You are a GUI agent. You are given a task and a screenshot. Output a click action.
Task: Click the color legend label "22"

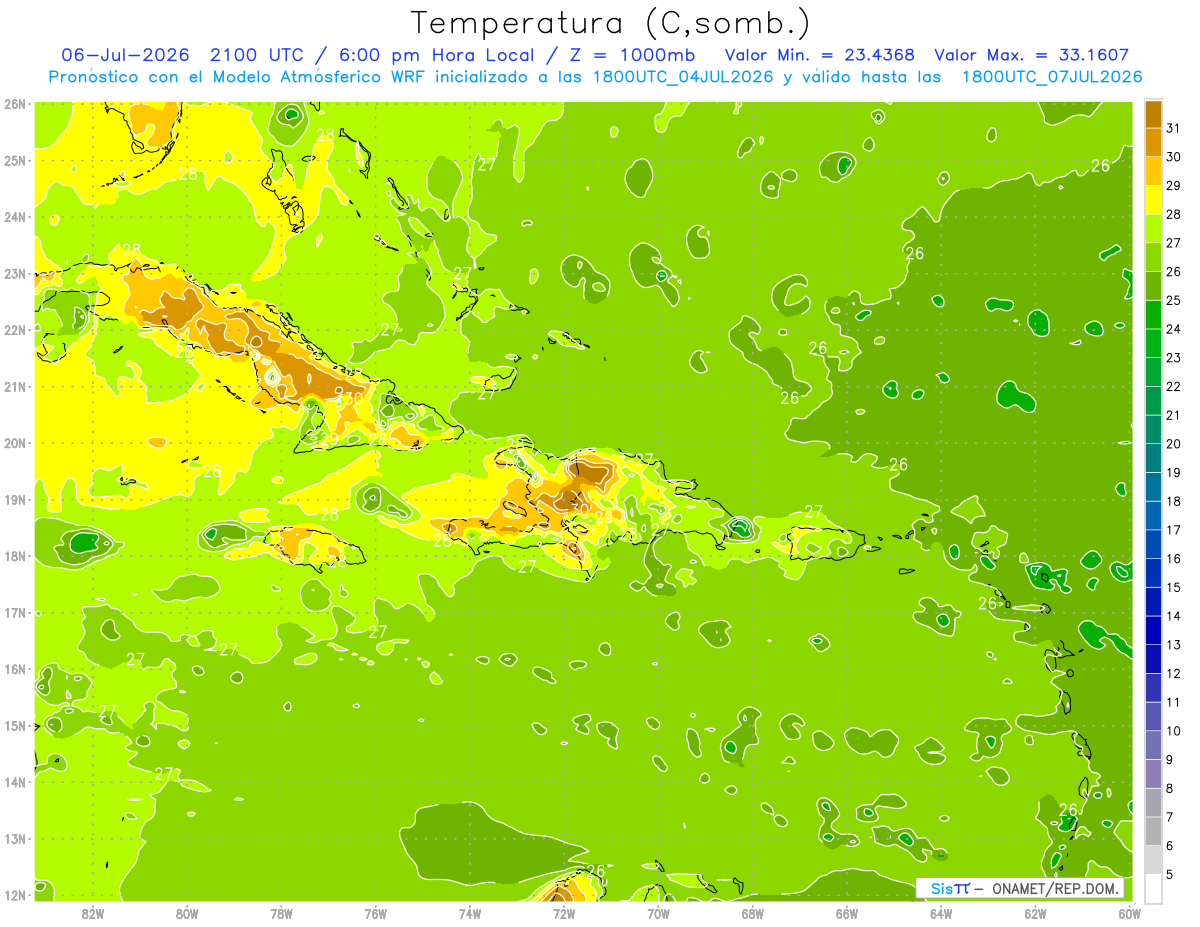click(1174, 386)
